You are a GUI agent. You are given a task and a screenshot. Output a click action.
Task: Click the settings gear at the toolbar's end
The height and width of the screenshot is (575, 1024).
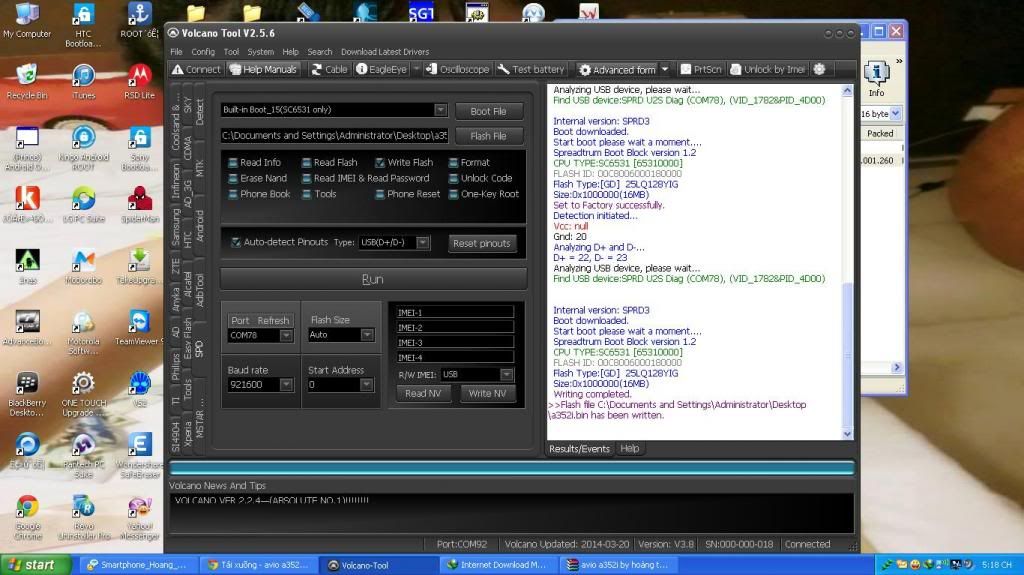coord(820,69)
